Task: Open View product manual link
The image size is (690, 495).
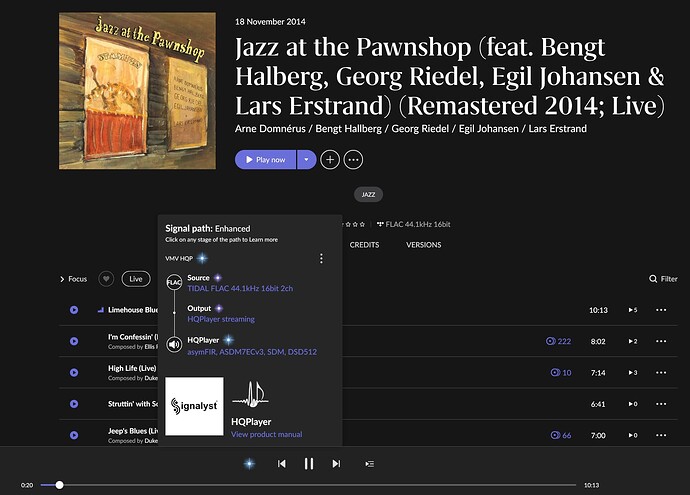Action: point(267,434)
